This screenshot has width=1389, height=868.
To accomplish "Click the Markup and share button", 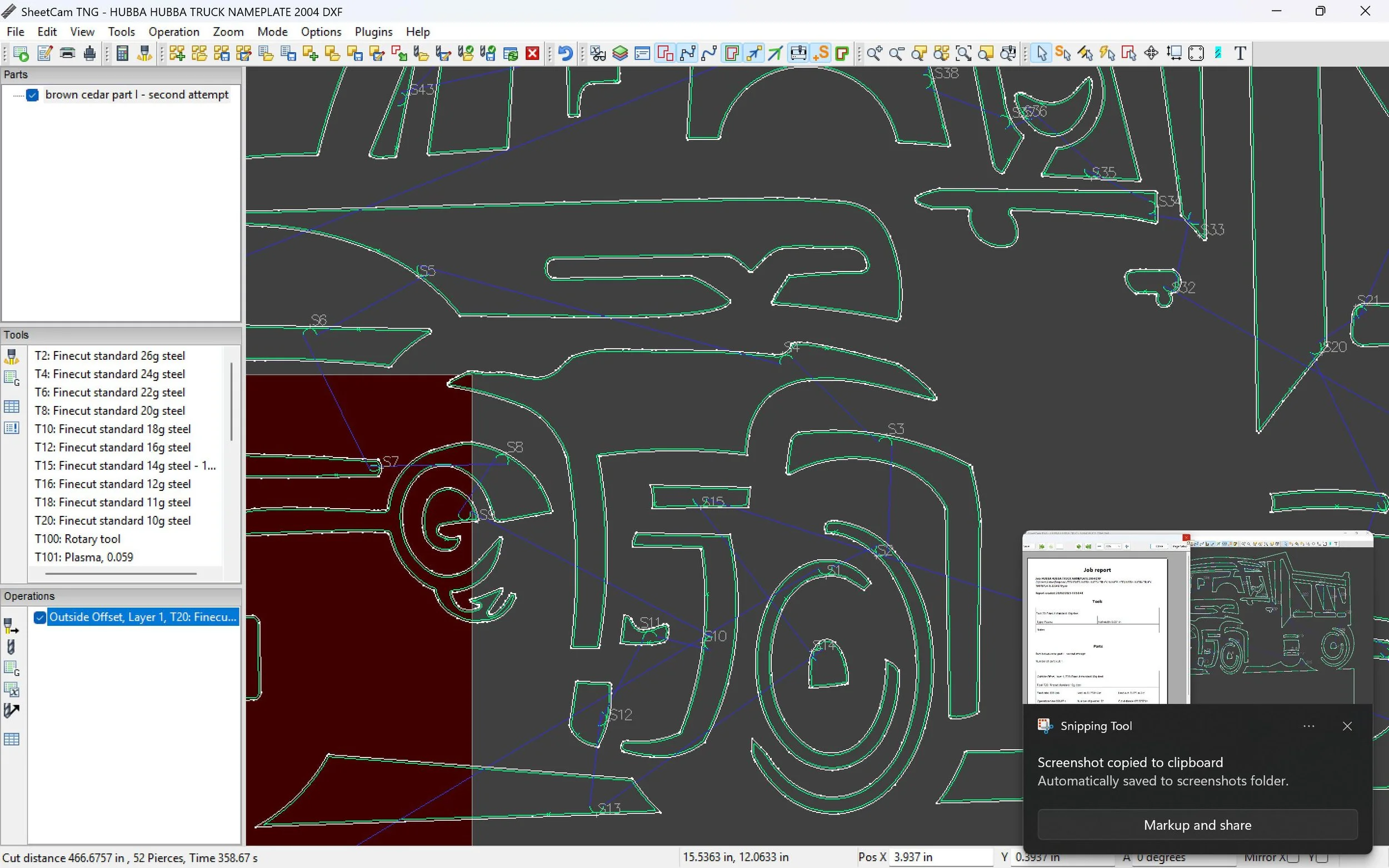I will [1197, 825].
